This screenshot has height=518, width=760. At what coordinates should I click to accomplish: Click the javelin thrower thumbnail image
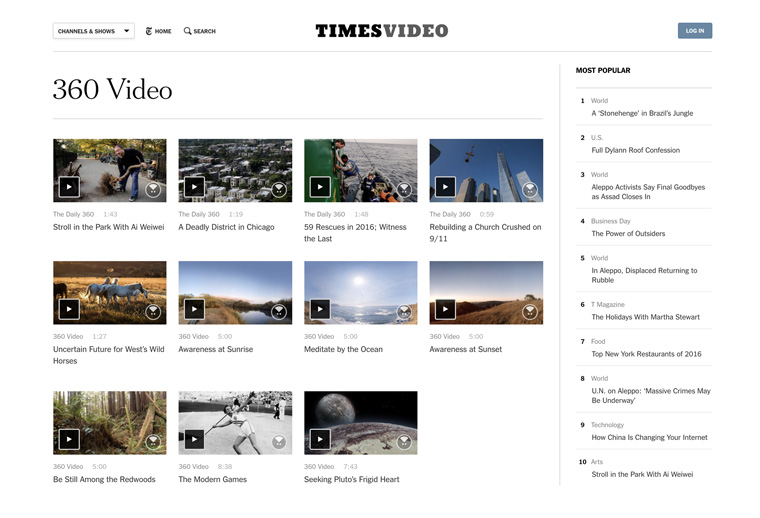pos(235,423)
